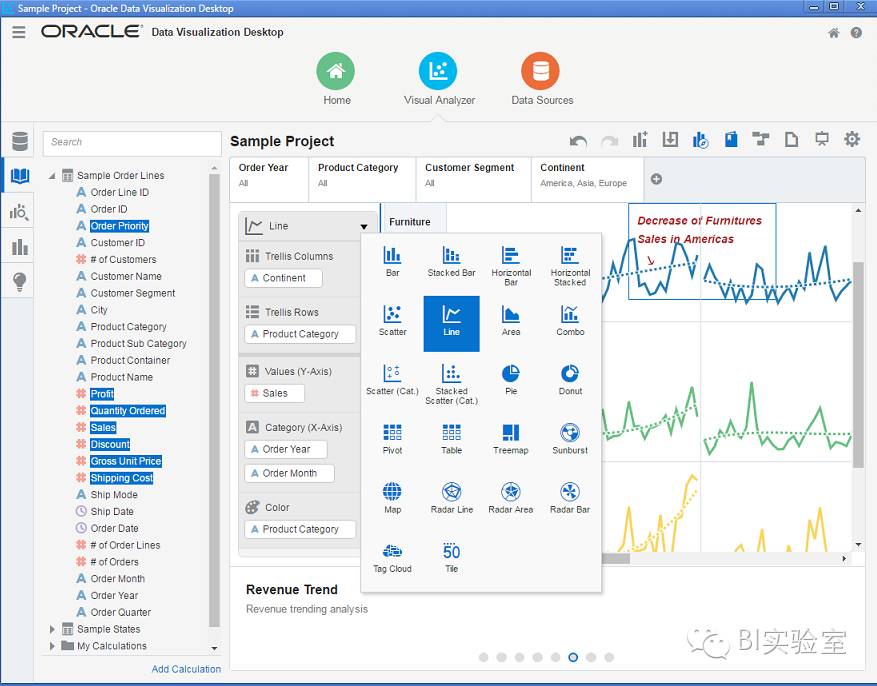
Task: Click the lightbulb insights icon in sidebar
Action: tap(18, 281)
